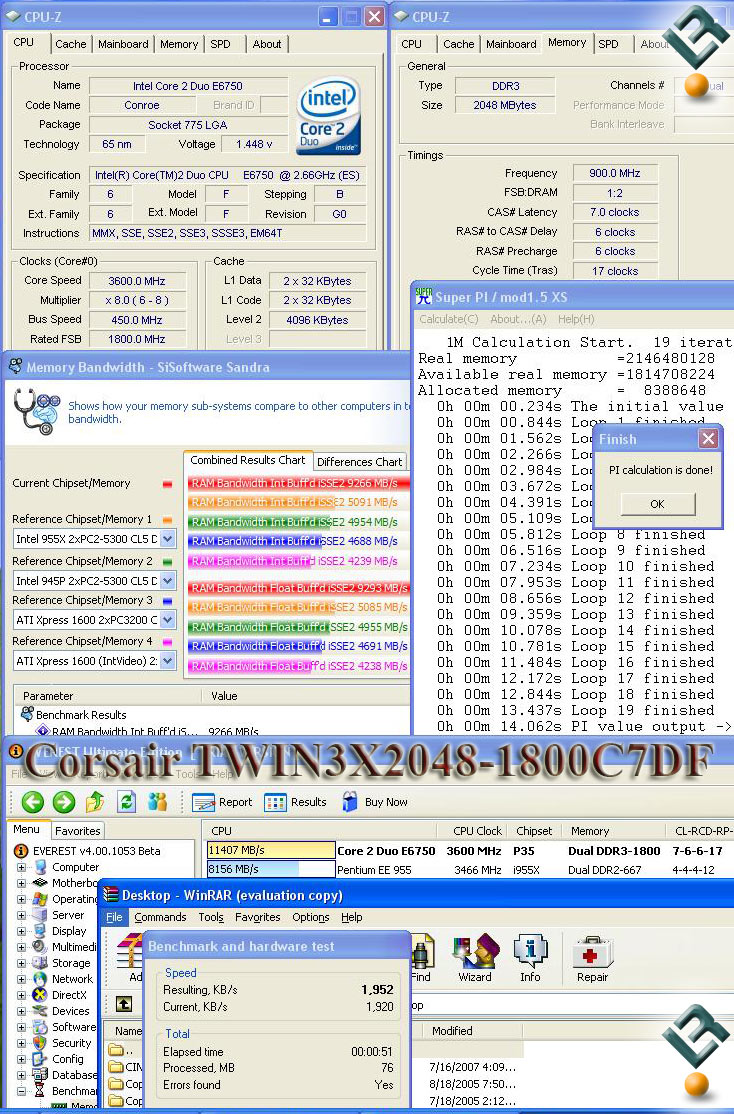Switch to Mainboard tab in left CPU-Z
This screenshot has width=734, height=1114.
tap(124, 44)
